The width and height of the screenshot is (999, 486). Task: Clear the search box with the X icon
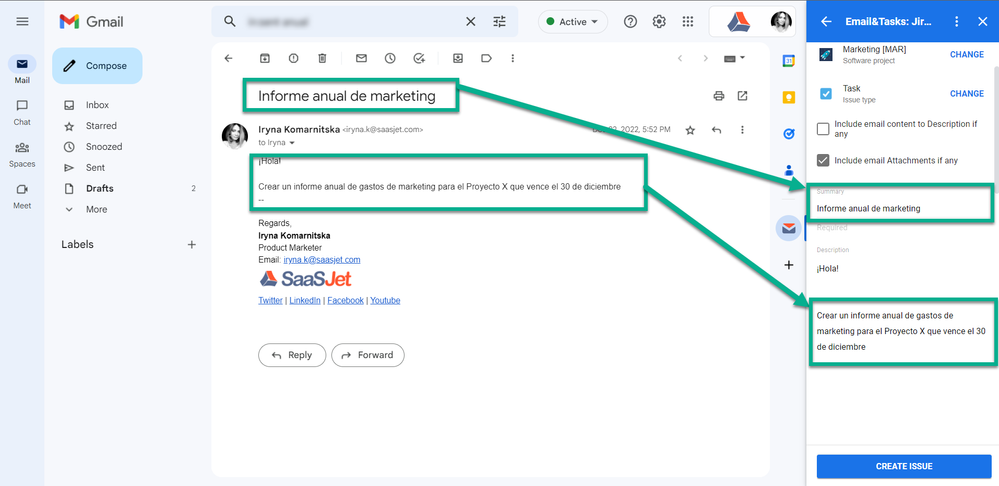(470, 22)
